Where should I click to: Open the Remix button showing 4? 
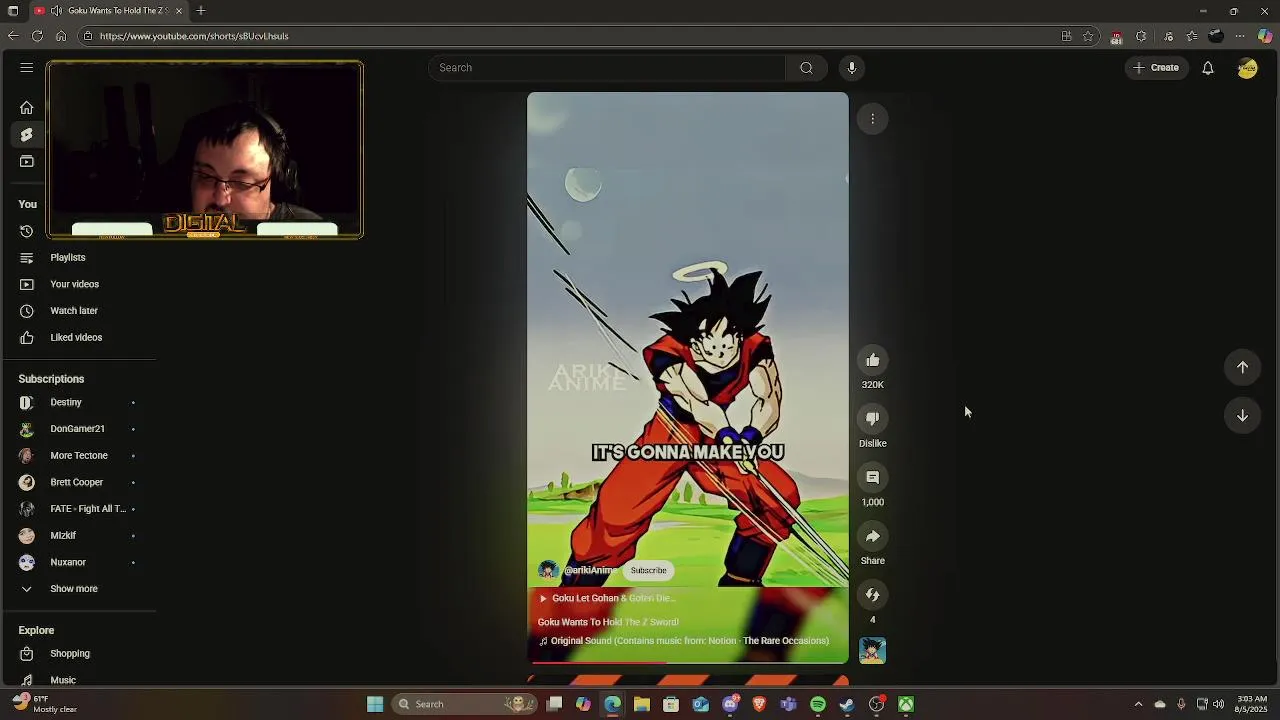(873, 595)
